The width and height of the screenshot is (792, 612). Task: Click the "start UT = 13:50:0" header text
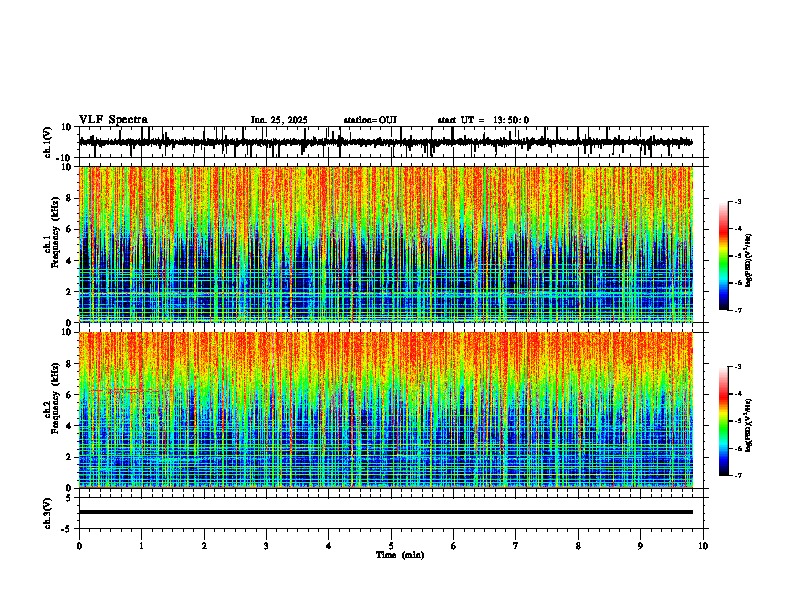pos(483,120)
